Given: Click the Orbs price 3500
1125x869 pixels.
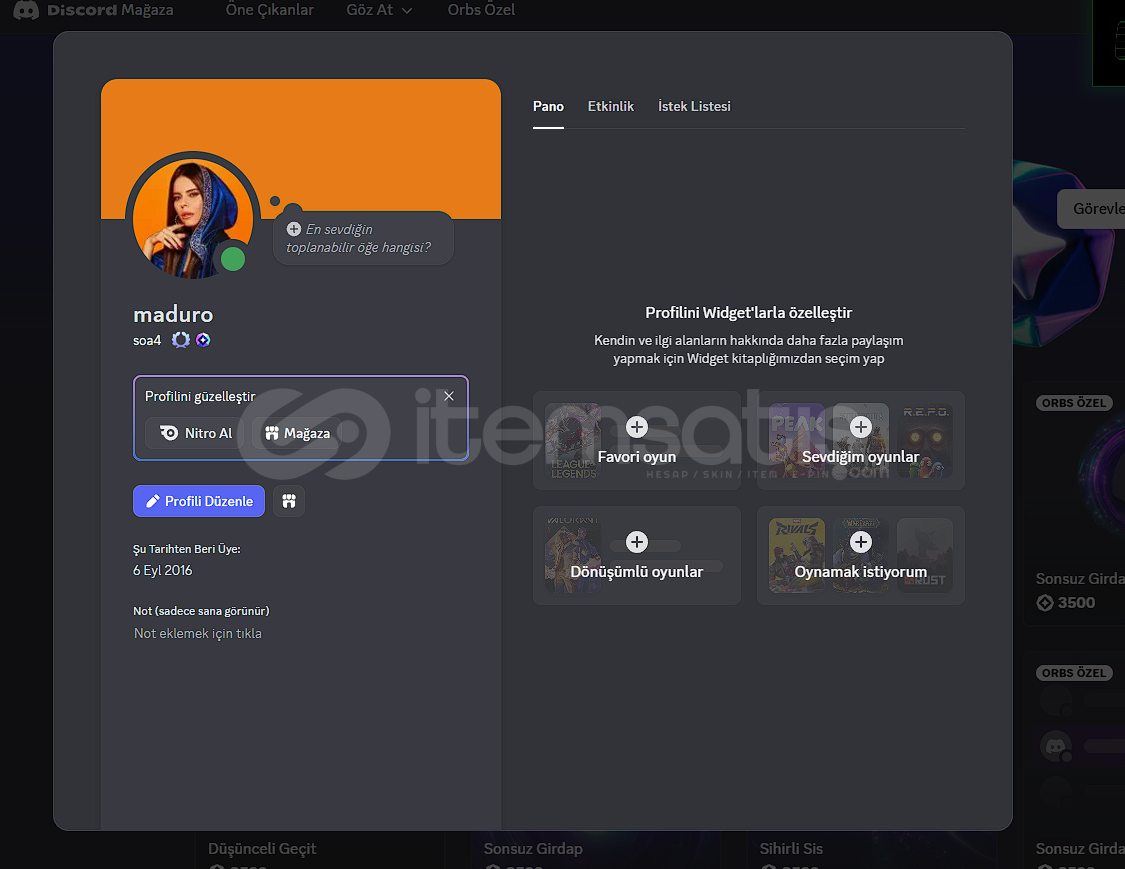Looking at the screenshot, I should pyautogui.click(x=1066, y=603).
